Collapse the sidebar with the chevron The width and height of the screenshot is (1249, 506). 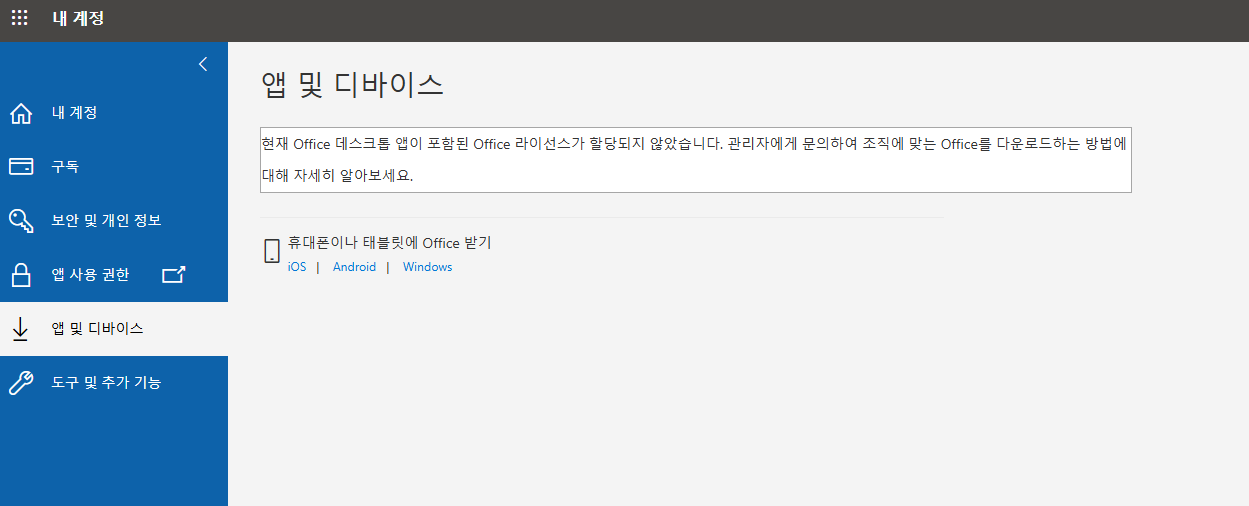[203, 64]
